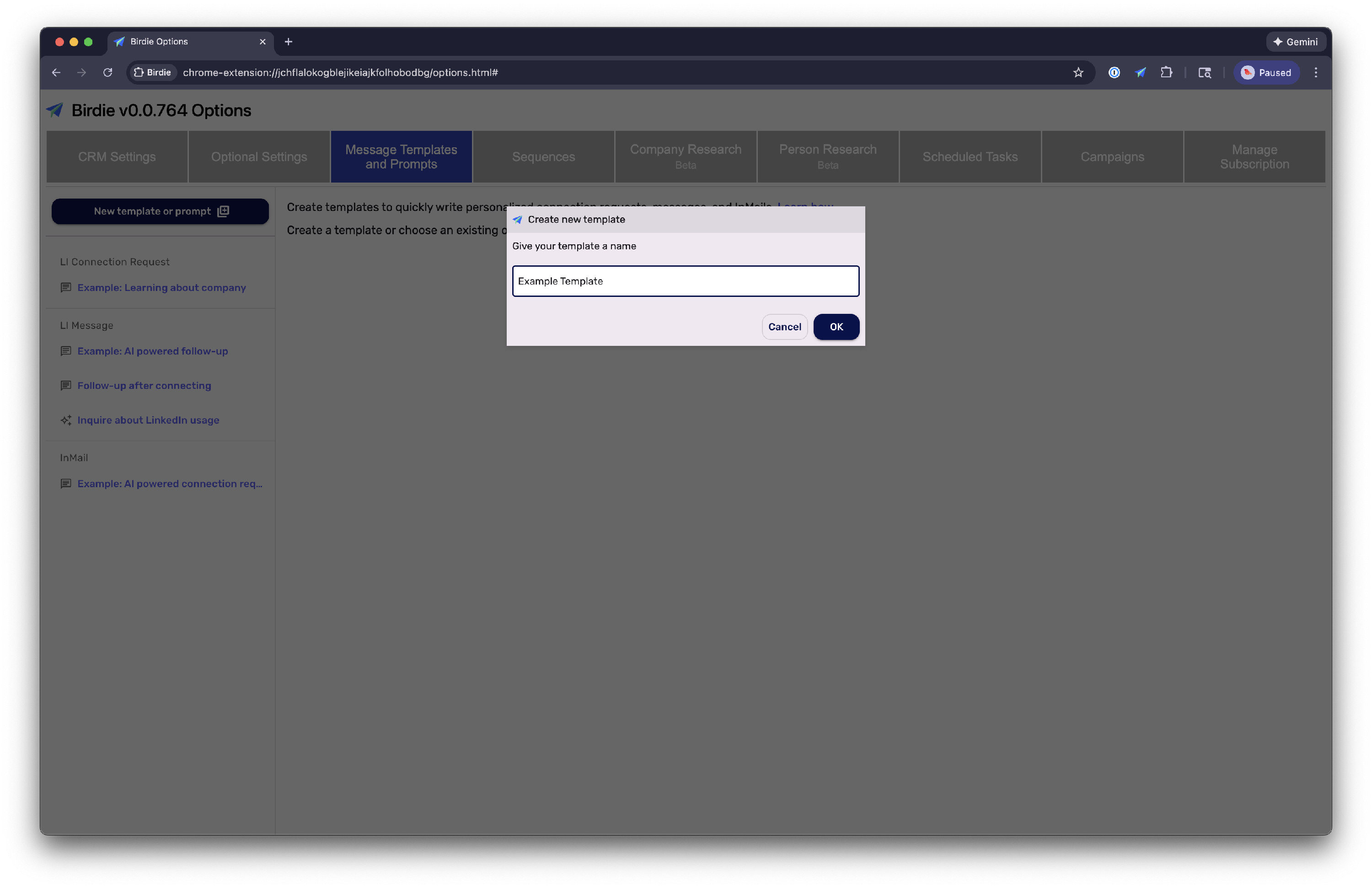Open Birdie extension icon in toolbar

[1140, 73]
